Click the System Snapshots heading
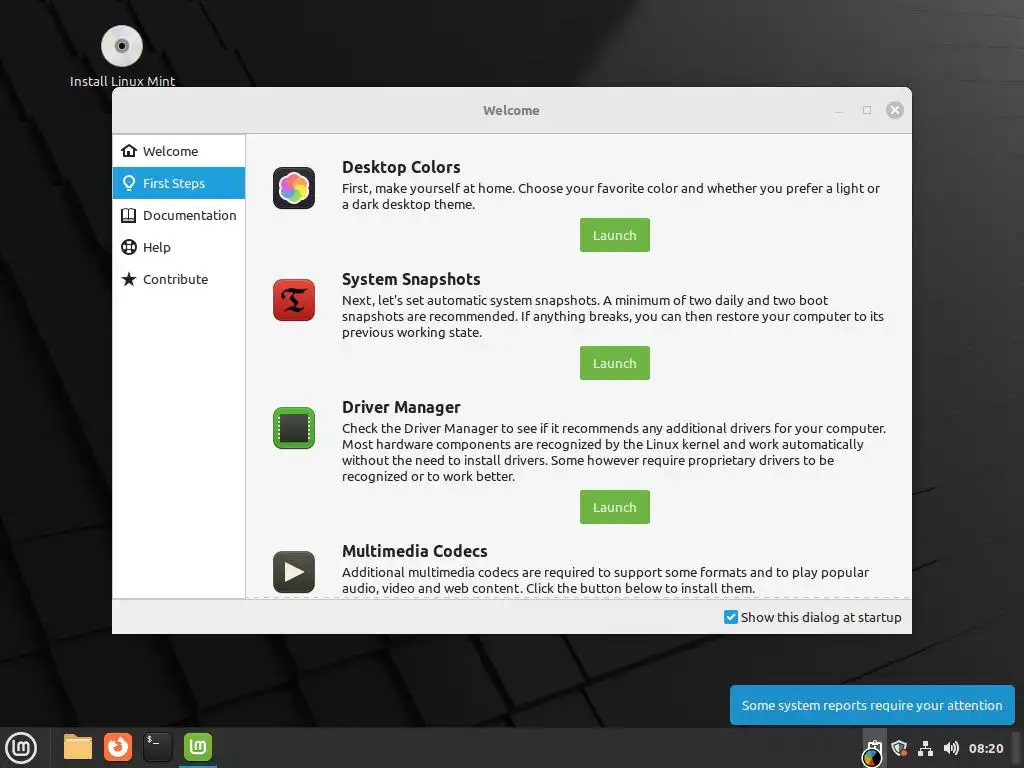 pos(411,280)
